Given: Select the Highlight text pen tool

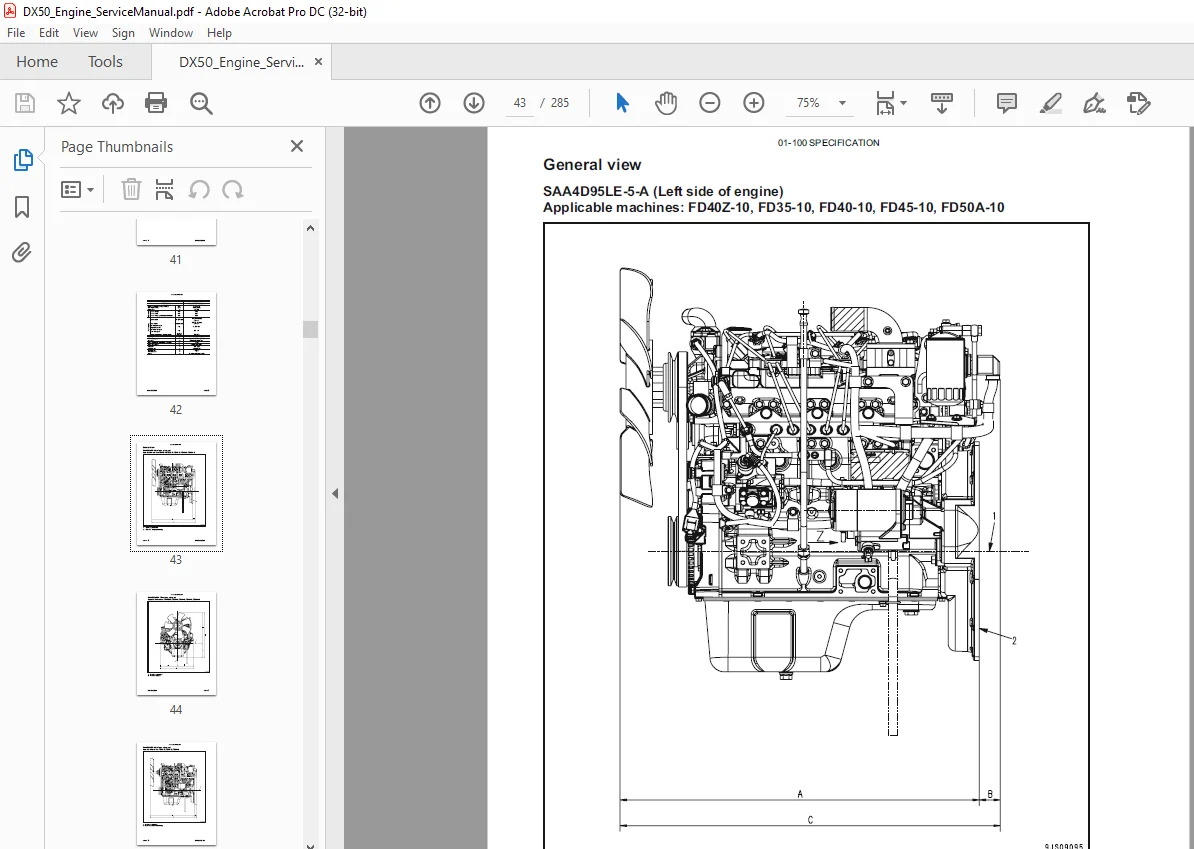Looking at the screenshot, I should 1051,103.
